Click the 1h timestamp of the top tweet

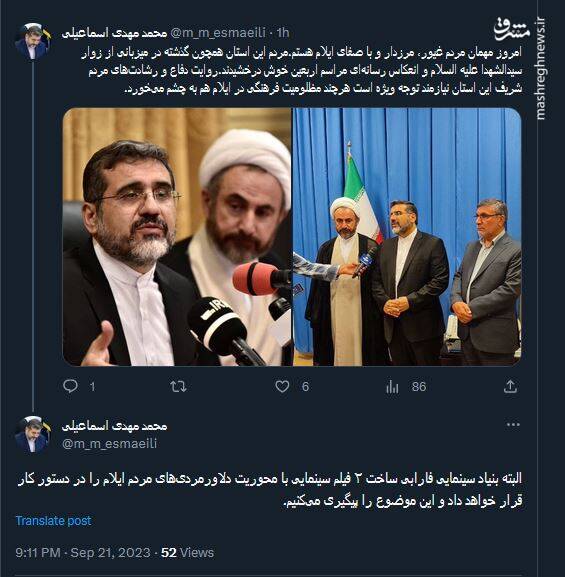tap(283, 33)
